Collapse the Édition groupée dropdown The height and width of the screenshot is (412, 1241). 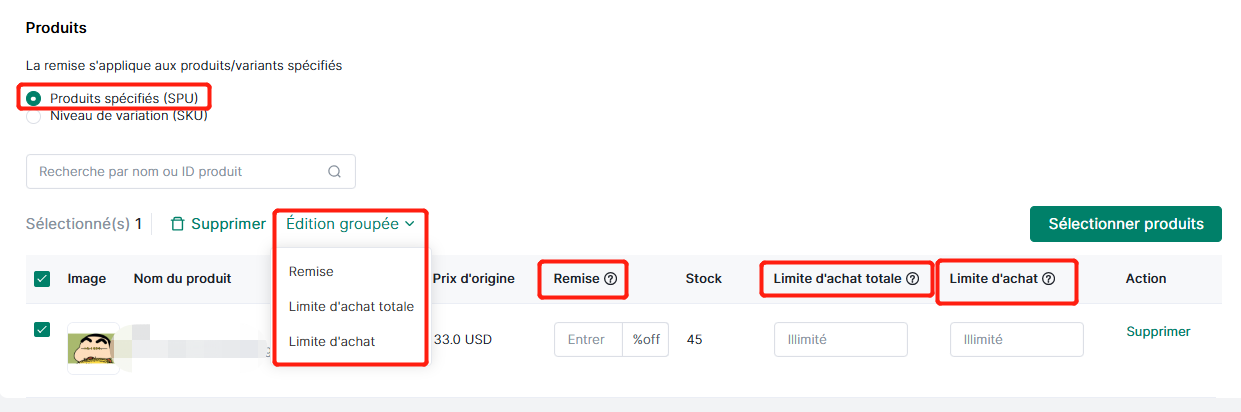click(x=350, y=224)
